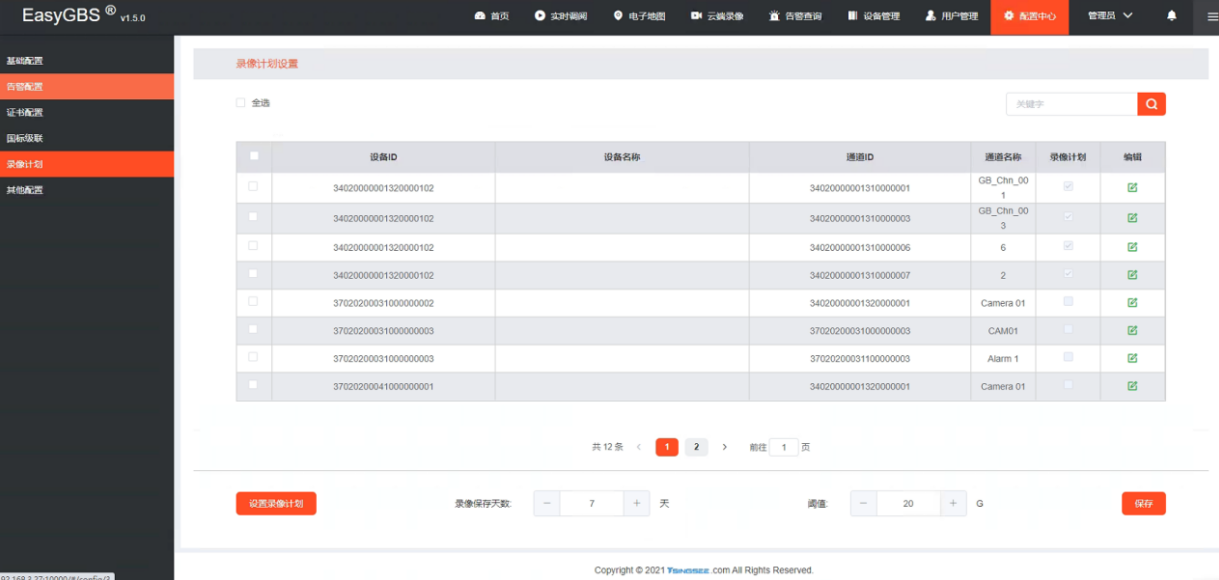This screenshot has height=580, width=1219.
Task: Open 实时调阅 in top navigation
Action: coord(561,16)
